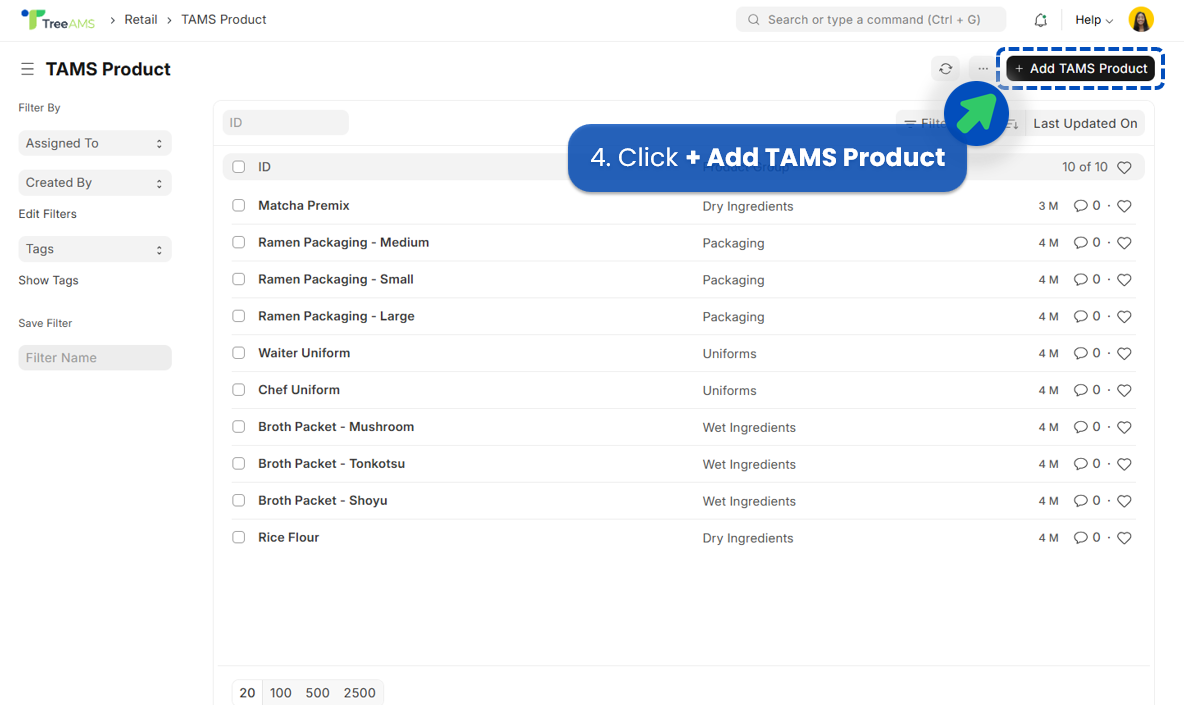Open comments for Waiter Uniform

coord(1087,353)
